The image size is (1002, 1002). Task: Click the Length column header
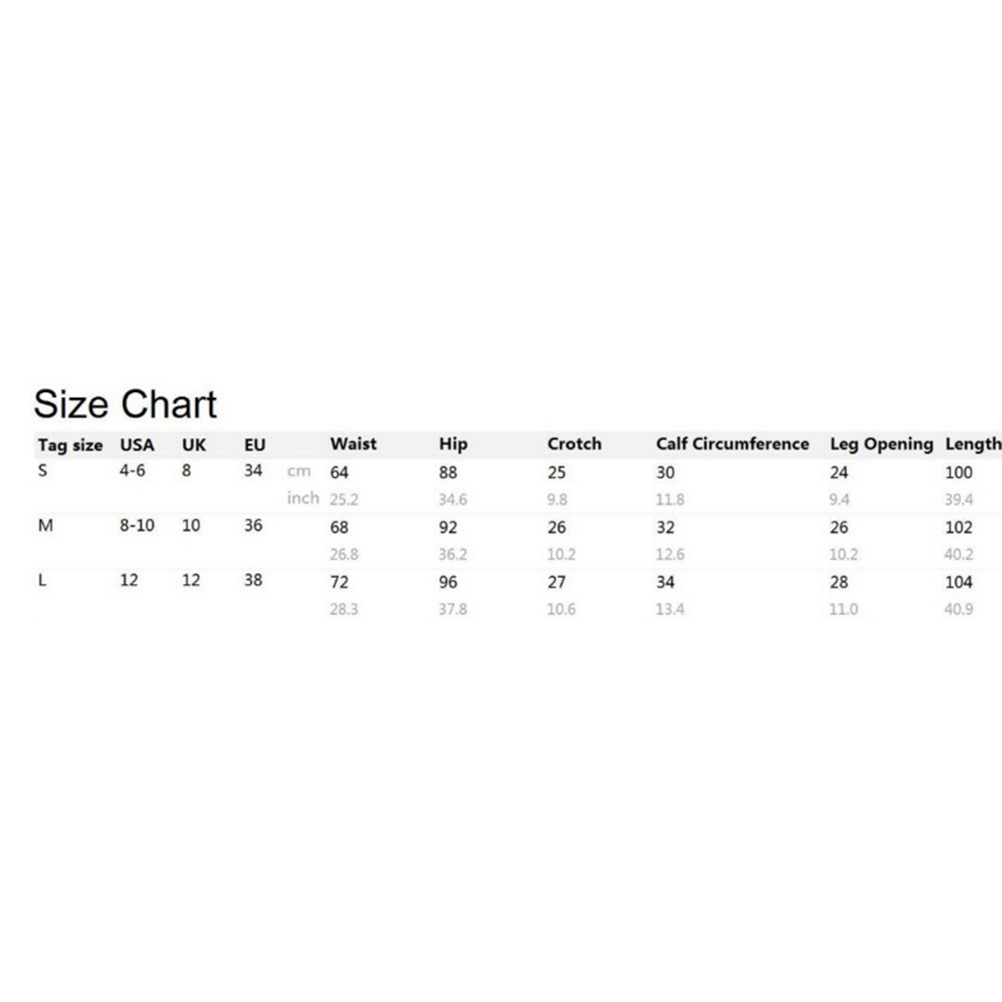click(972, 444)
